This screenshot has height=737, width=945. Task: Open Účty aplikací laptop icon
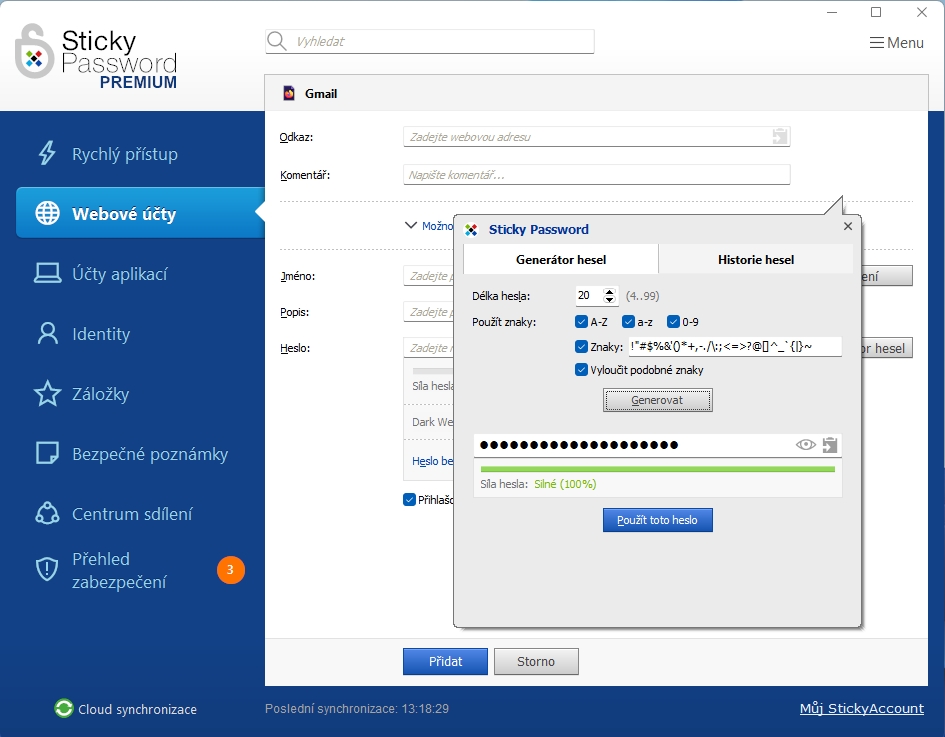pos(47,273)
